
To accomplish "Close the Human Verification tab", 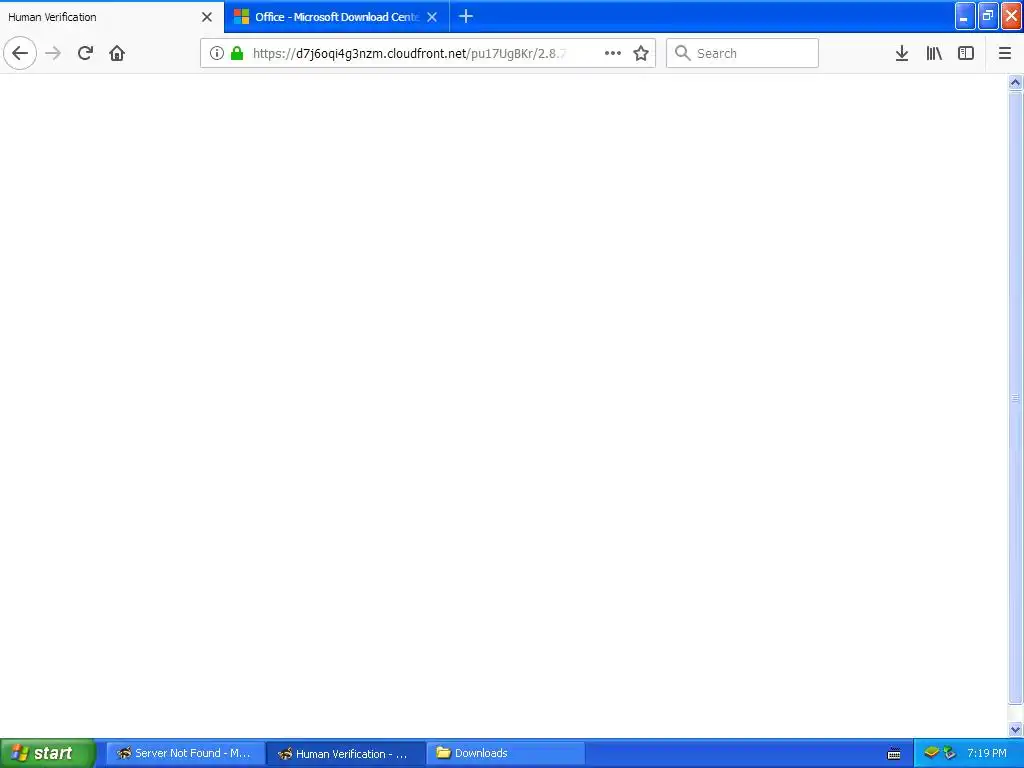I will tap(207, 17).
